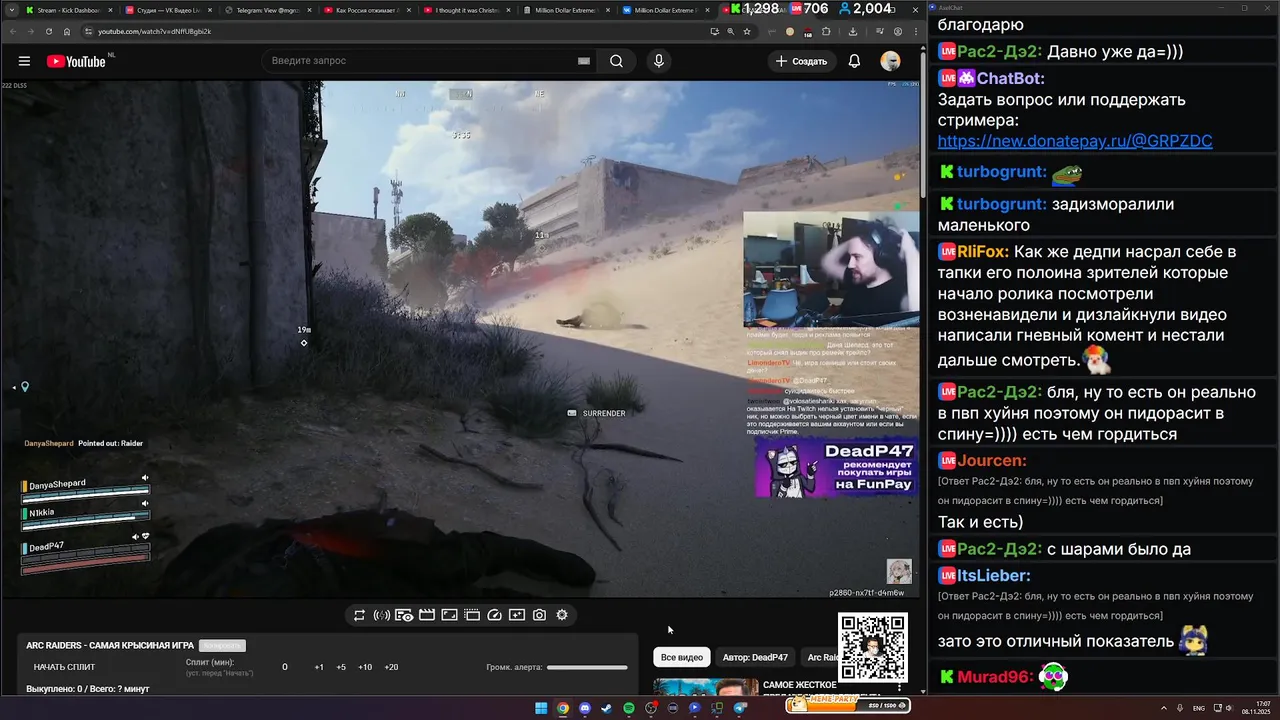1280x720 pixels.
Task: Click the eye overlay icon under the video
Action: pyautogui.click(x=404, y=615)
